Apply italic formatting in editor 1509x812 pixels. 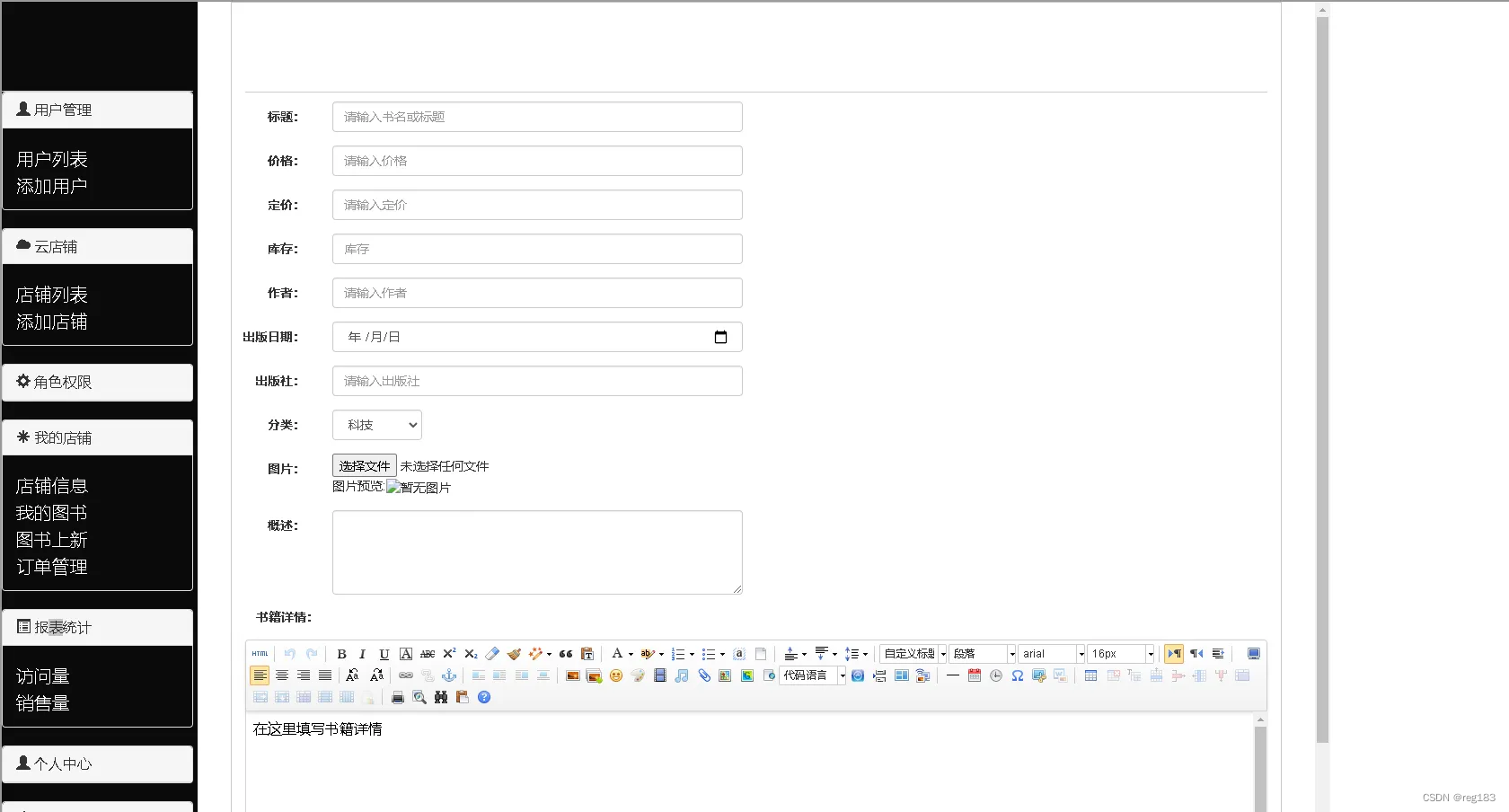(362, 654)
